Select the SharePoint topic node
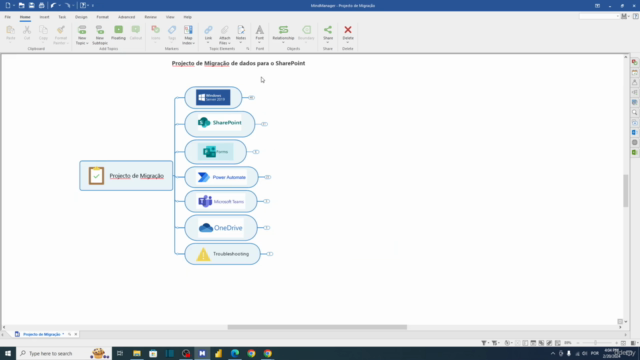640x360 pixels. pos(220,124)
